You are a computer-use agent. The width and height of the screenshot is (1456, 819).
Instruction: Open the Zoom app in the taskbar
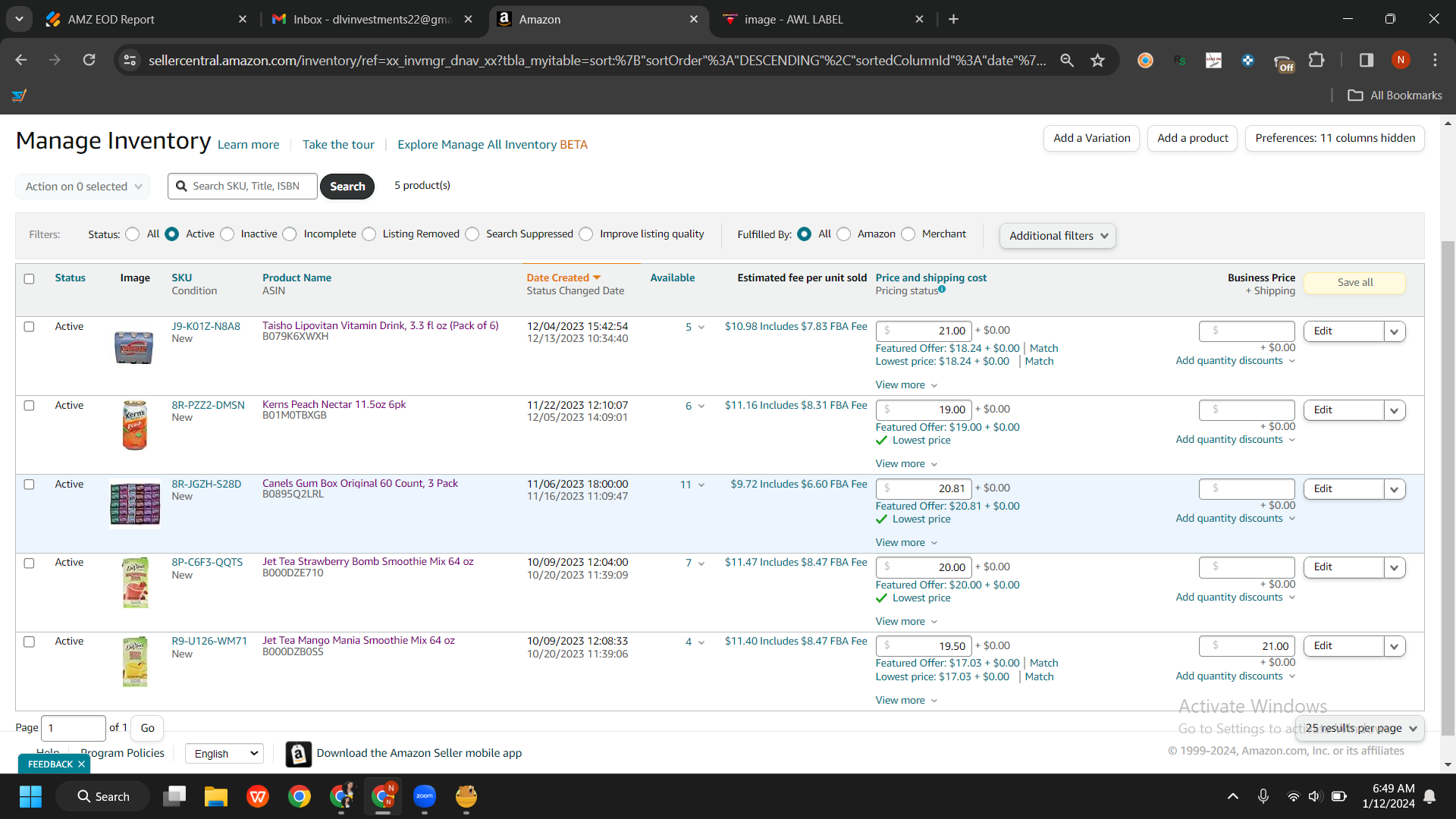click(425, 796)
